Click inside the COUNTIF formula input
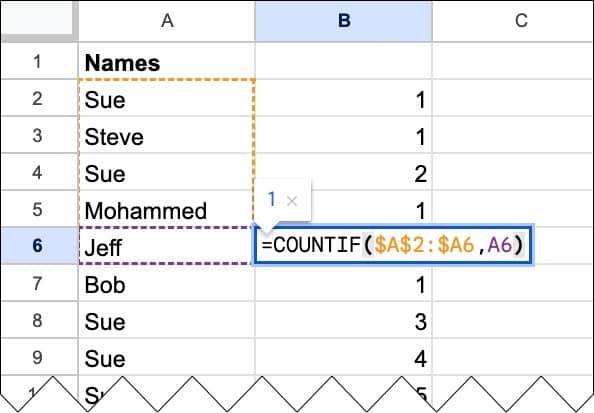Screen dimensions: 594x413 pyautogui.click(x=393, y=245)
